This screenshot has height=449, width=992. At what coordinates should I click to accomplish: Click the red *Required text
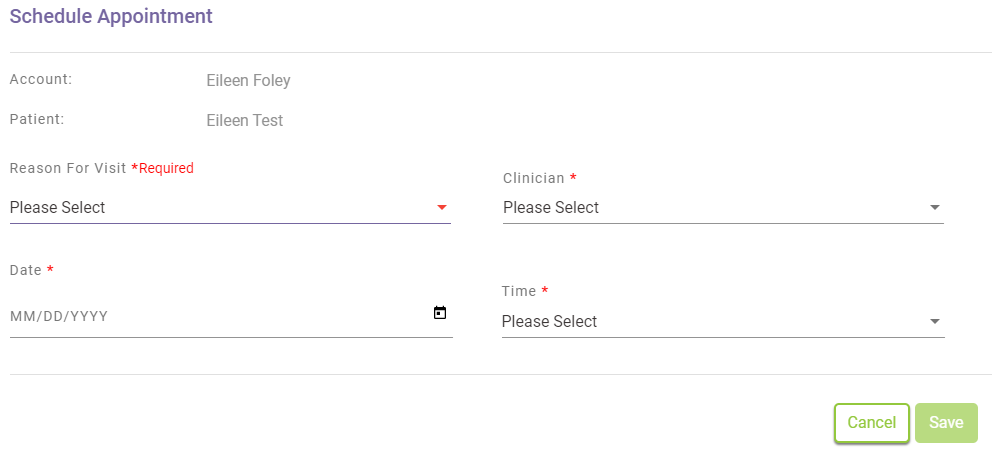tap(163, 168)
